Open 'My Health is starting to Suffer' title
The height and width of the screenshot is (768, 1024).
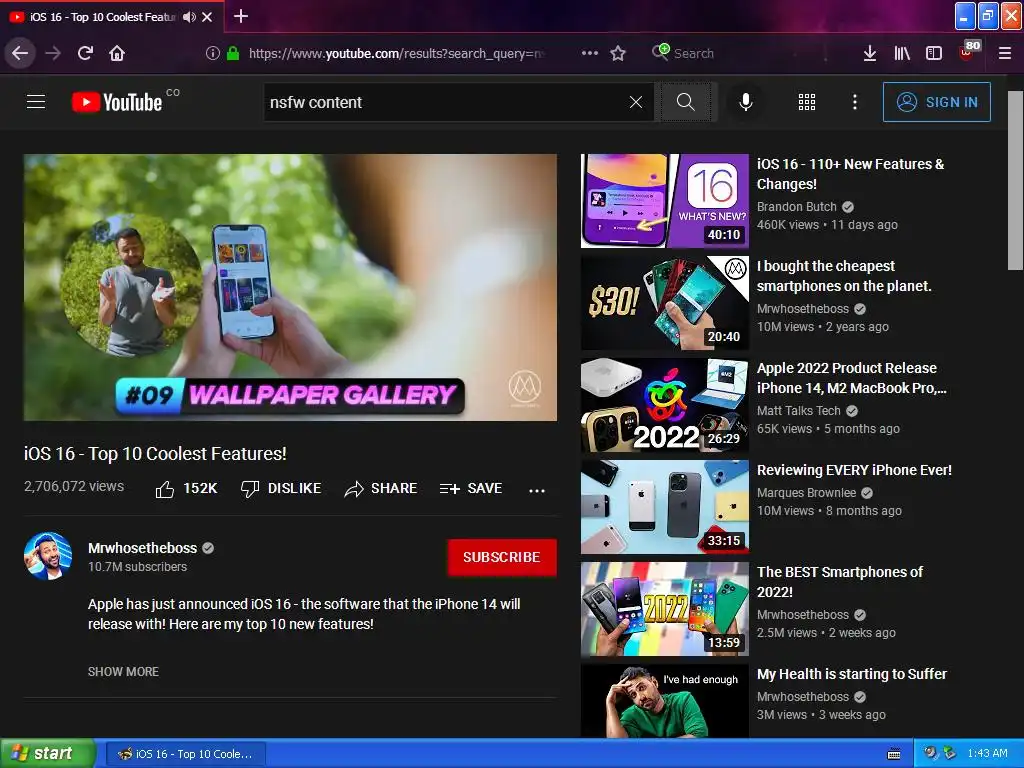point(852,674)
